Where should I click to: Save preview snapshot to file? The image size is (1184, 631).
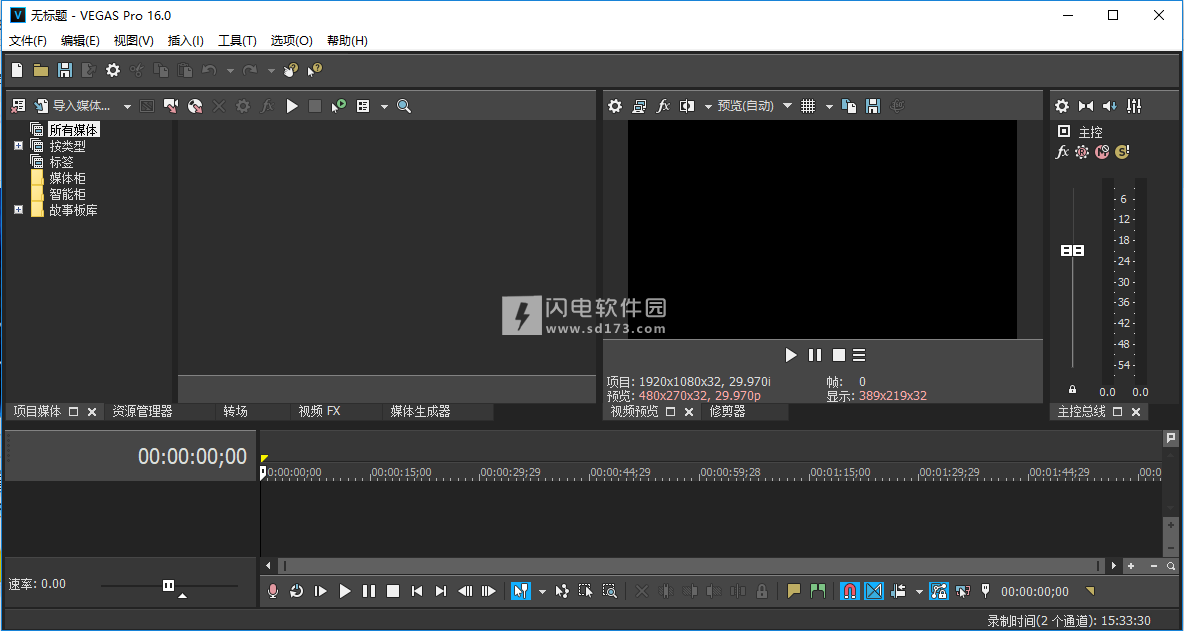pyautogui.click(x=873, y=106)
